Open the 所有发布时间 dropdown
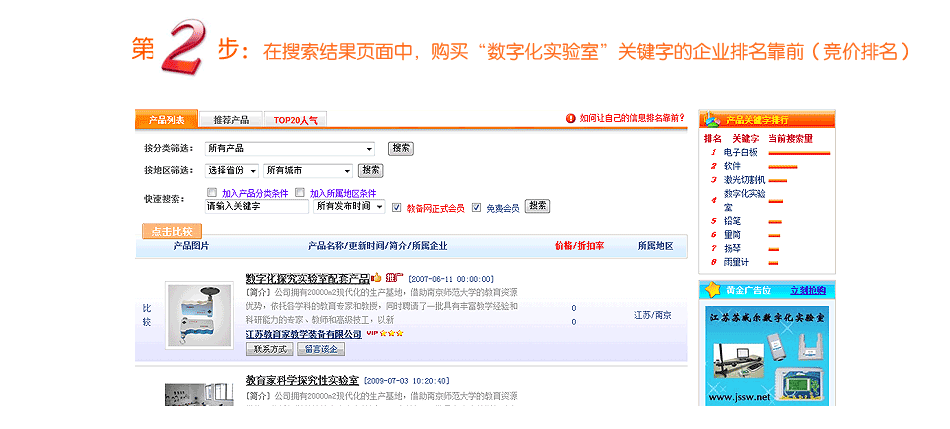This screenshot has height=429, width=950. pyautogui.click(x=349, y=206)
